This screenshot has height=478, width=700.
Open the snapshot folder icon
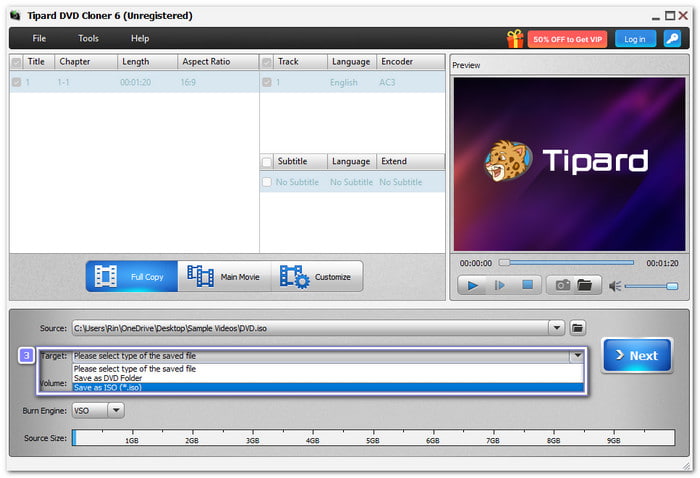(x=584, y=285)
